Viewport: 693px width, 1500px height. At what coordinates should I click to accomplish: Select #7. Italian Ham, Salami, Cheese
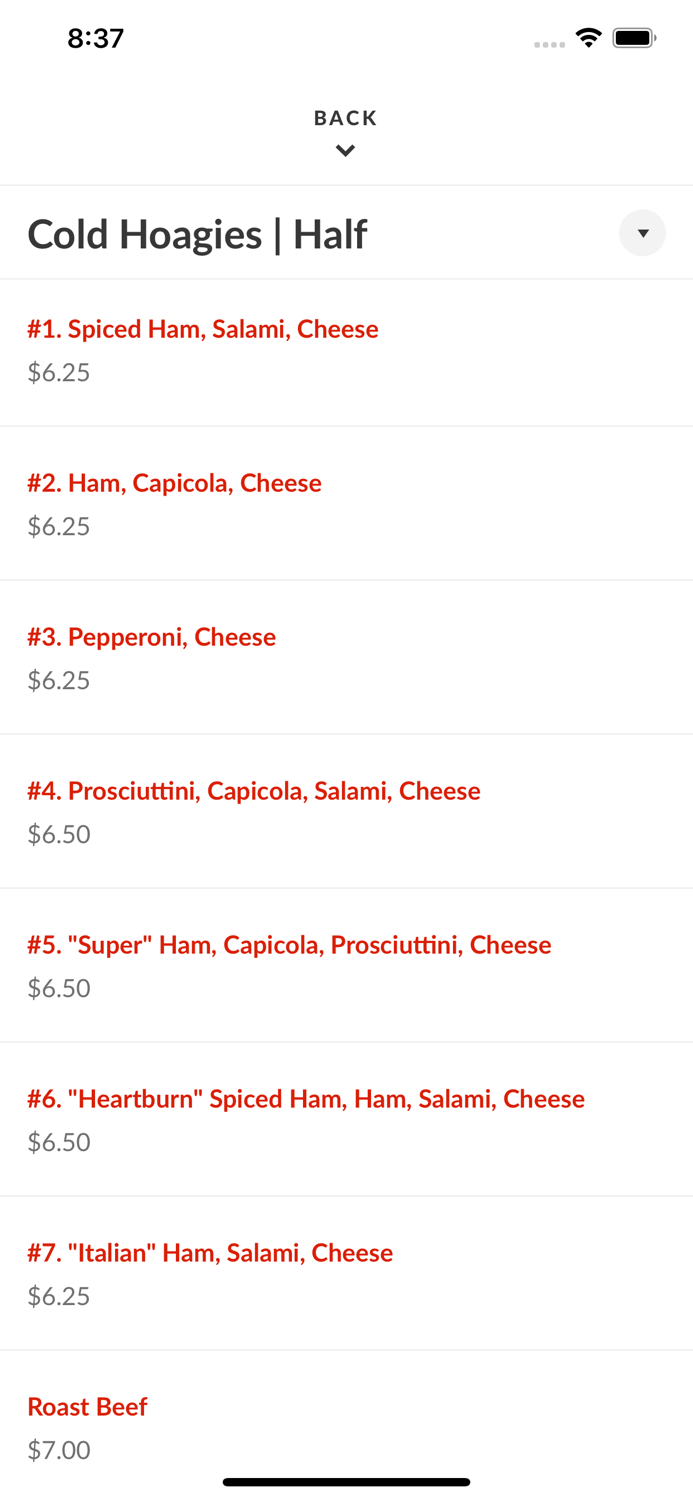(210, 1253)
